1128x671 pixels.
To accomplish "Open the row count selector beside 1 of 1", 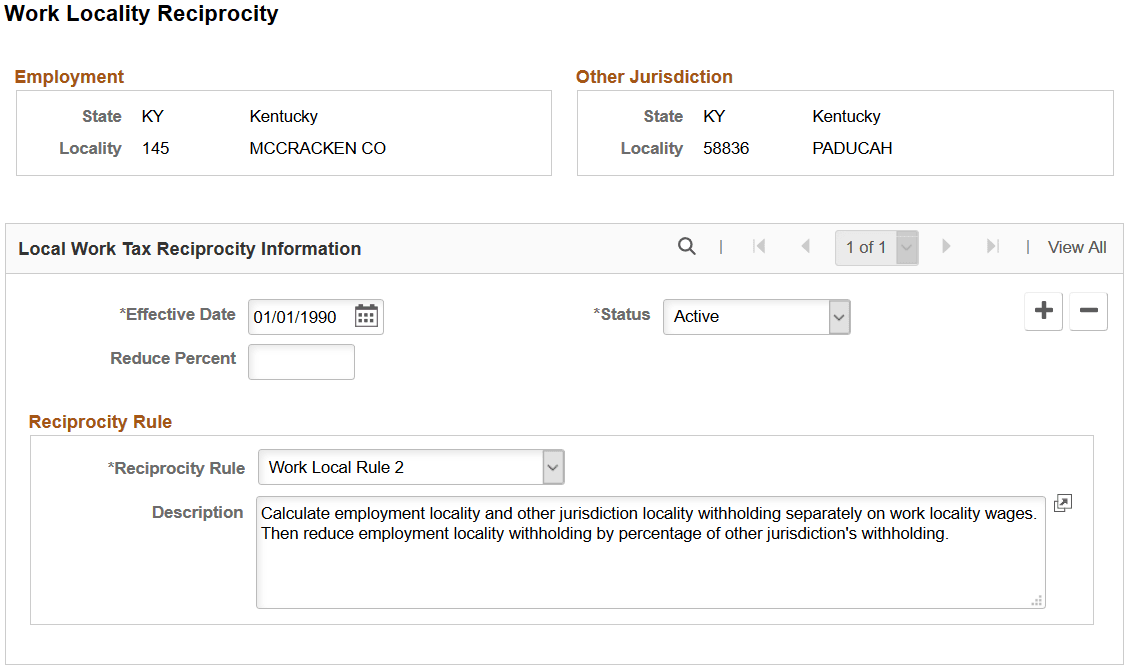I will tap(906, 246).
